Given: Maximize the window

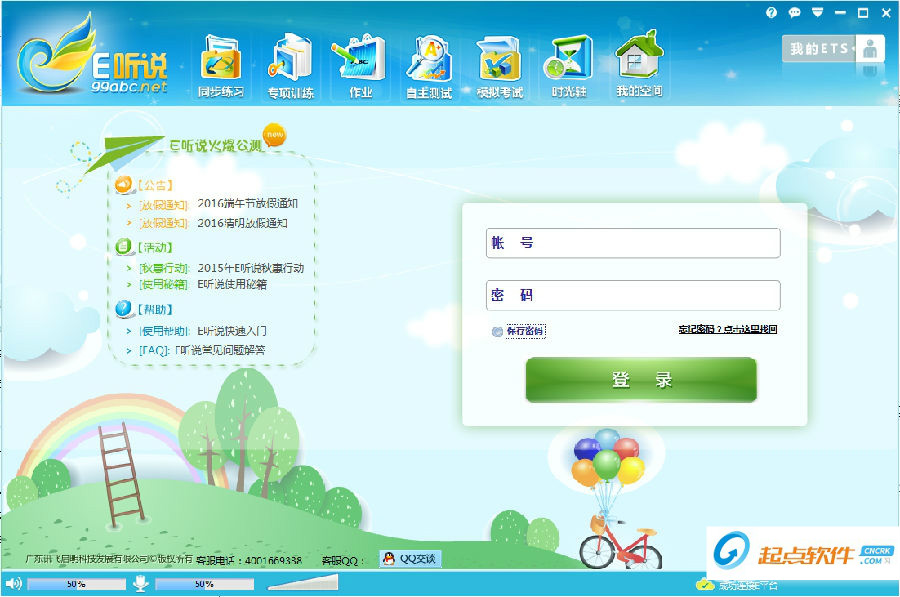Looking at the screenshot, I should coord(863,13).
